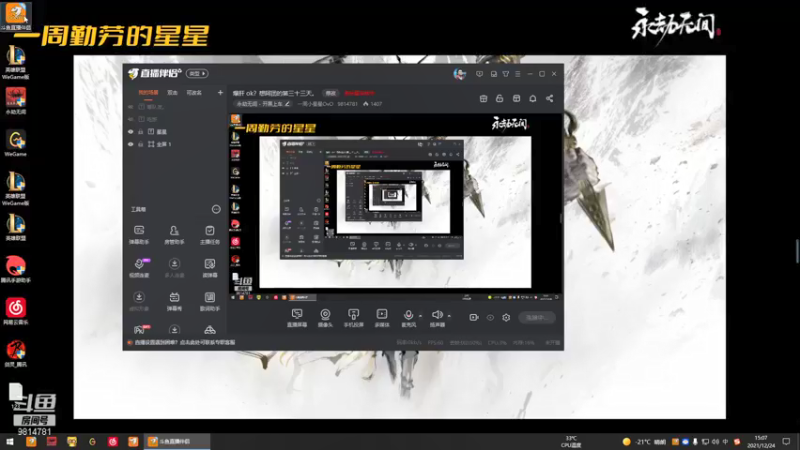Click the download-style tool in third toolbox row
Viewport: 800px width, 450px height.
click(139, 301)
